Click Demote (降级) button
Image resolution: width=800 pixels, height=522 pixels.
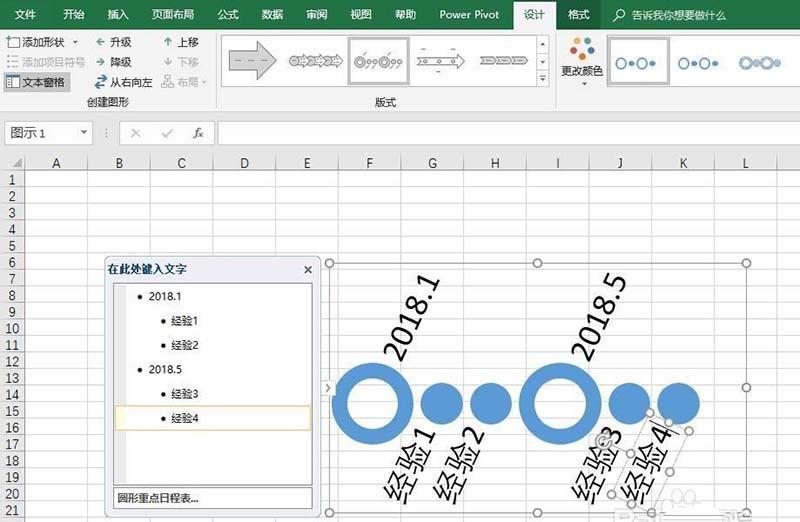click(x=114, y=62)
